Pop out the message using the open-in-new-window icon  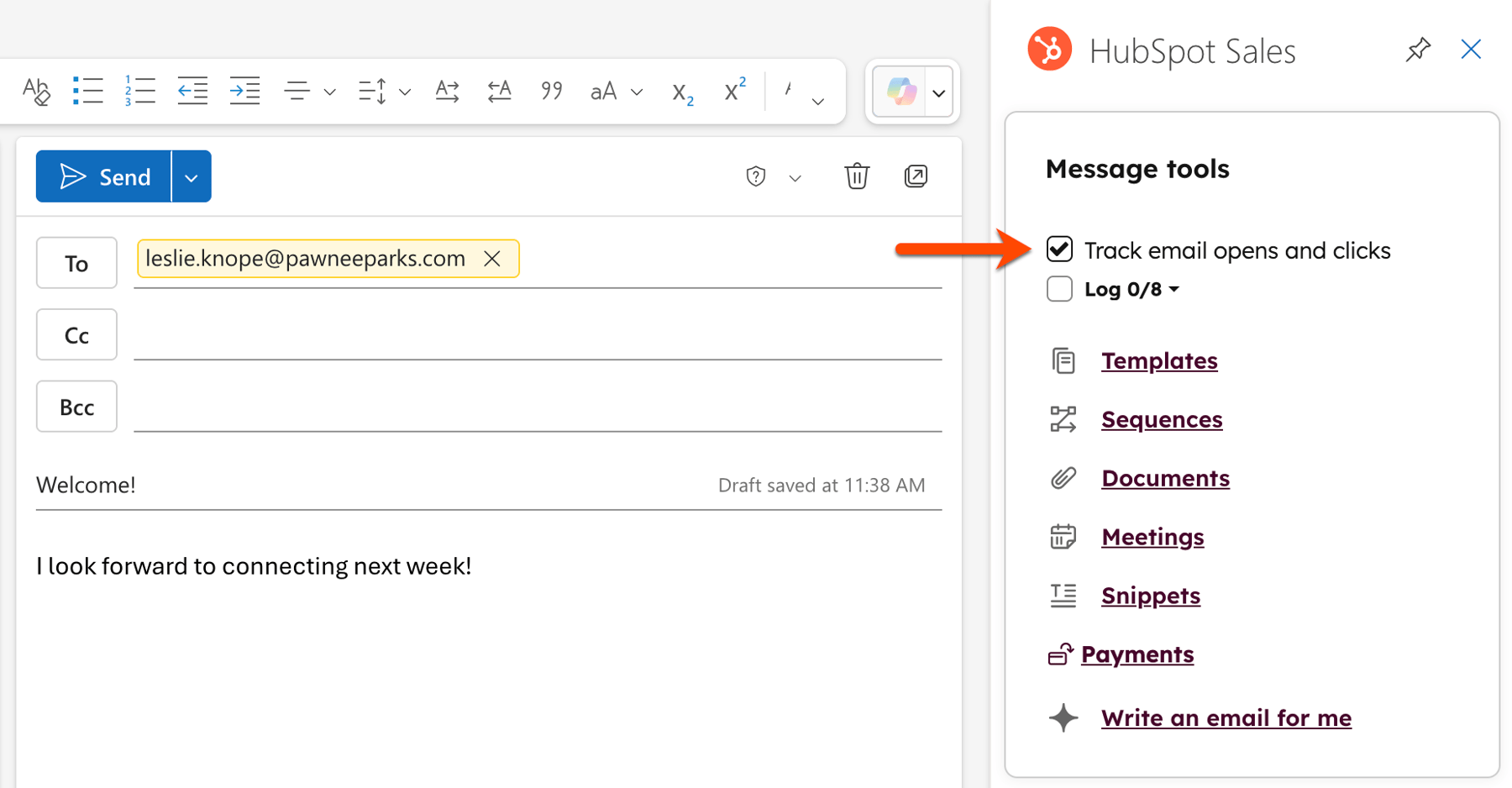tap(916, 176)
